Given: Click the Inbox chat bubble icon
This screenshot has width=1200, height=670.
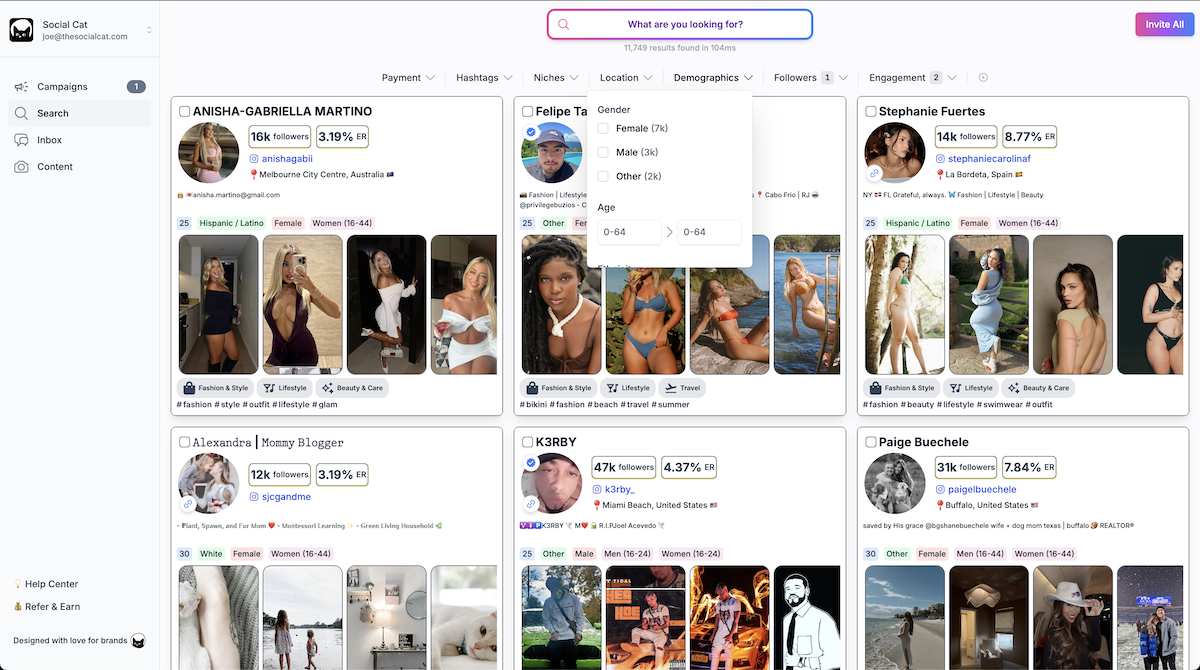Looking at the screenshot, I should click(x=21, y=140).
